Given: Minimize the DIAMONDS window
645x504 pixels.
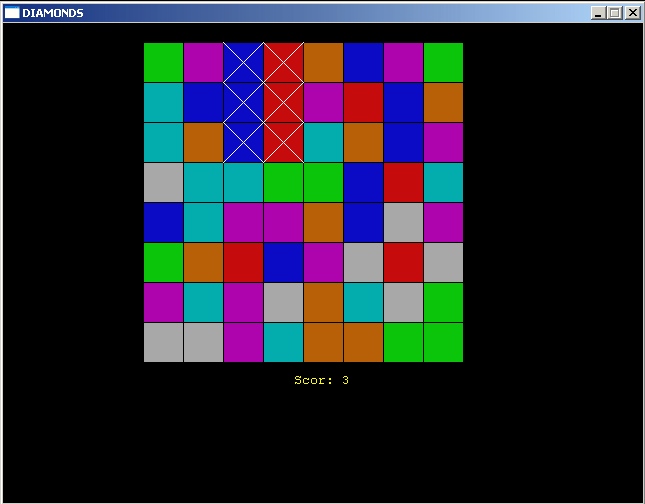Looking at the screenshot, I should (x=599, y=13).
